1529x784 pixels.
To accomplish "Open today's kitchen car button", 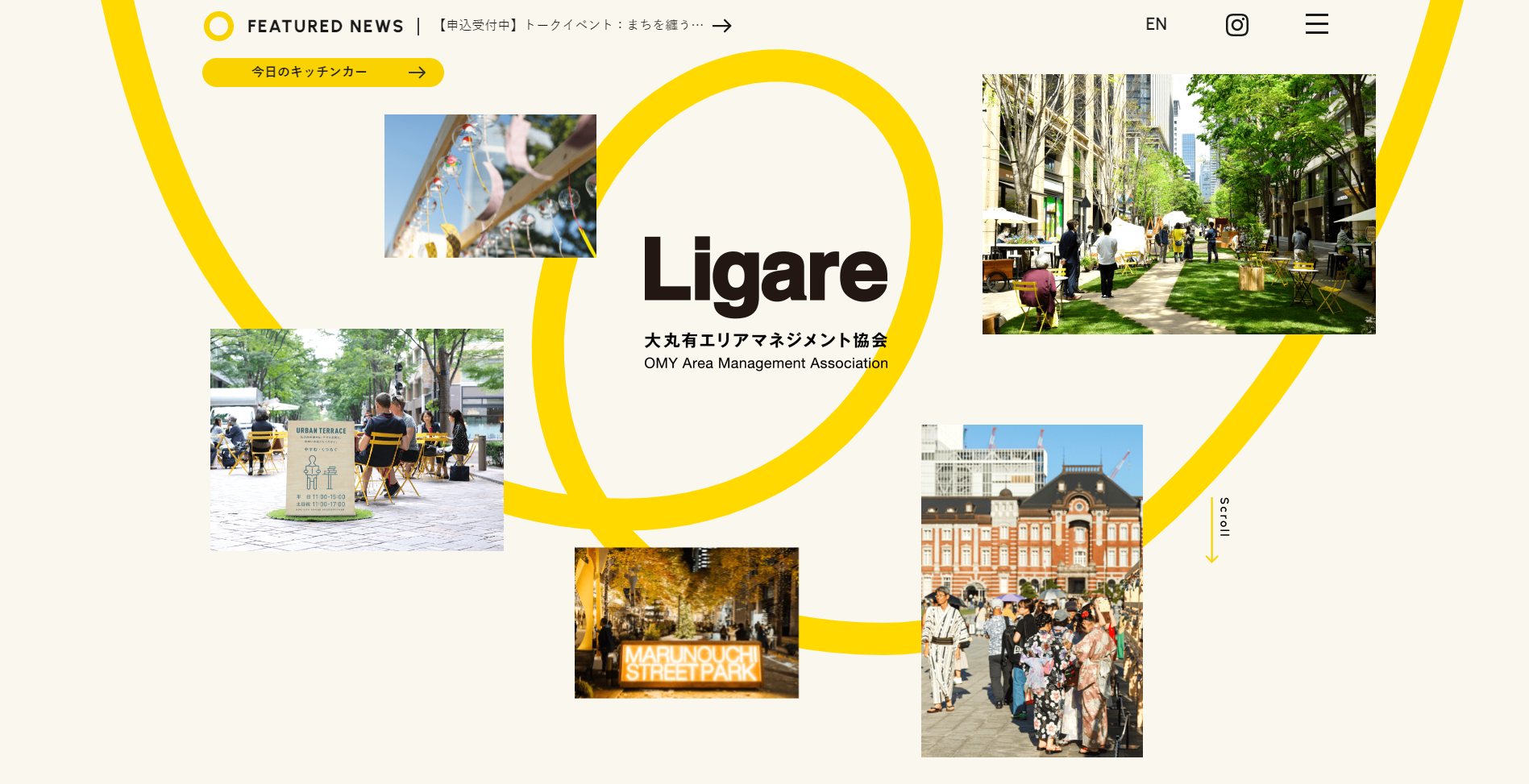I will point(323,73).
